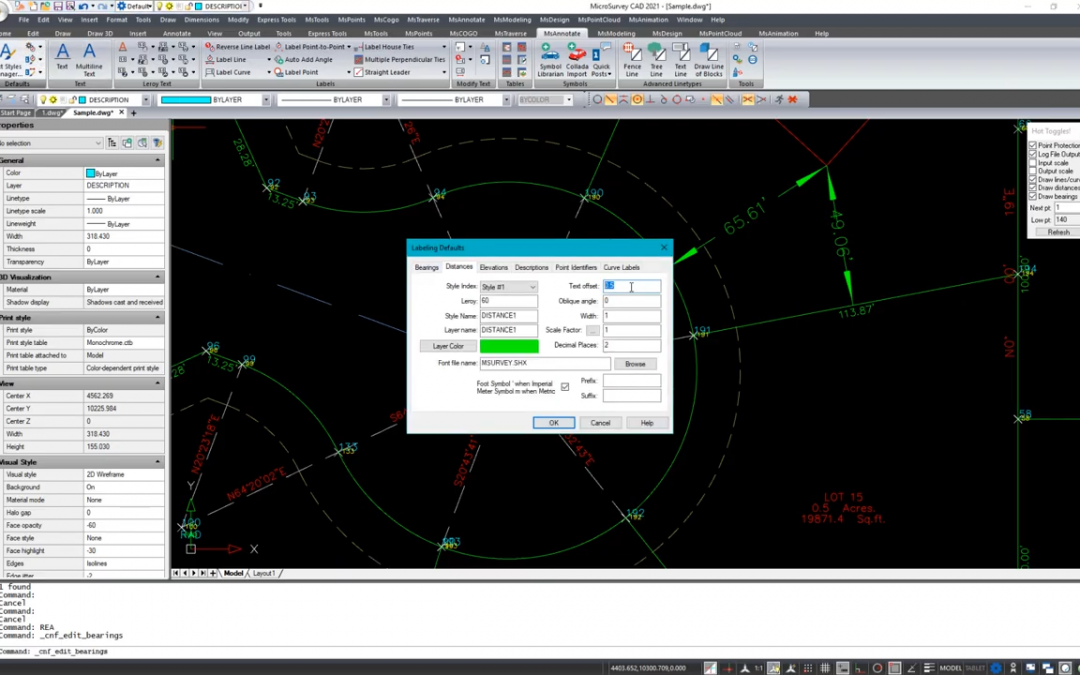The width and height of the screenshot is (1080, 675).
Task: Click the Decimal Places input field
Action: tap(631, 346)
